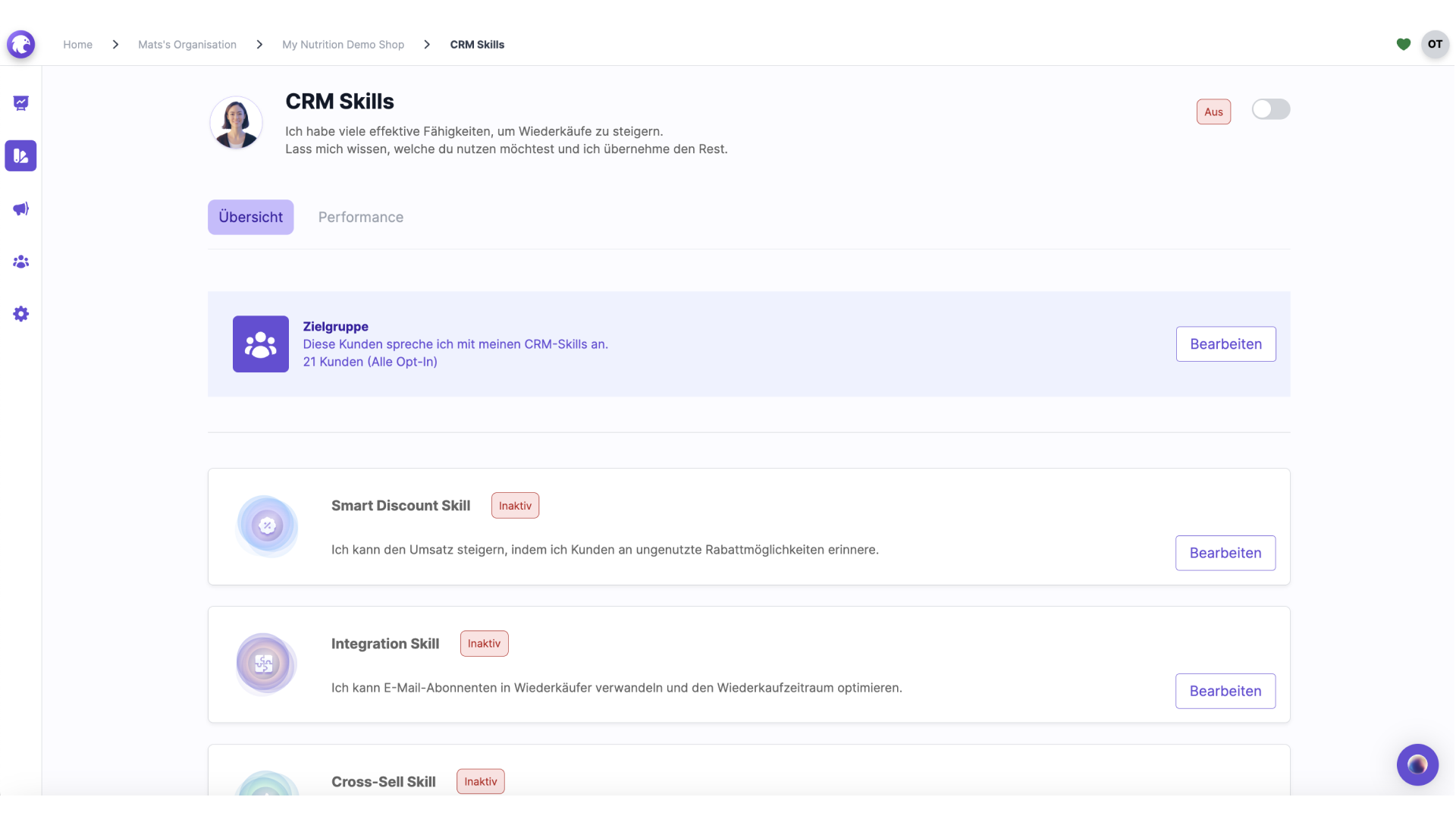1456x819 pixels.
Task: Click 'Diese Kunden spreche ich' description text
Action: click(456, 344)
